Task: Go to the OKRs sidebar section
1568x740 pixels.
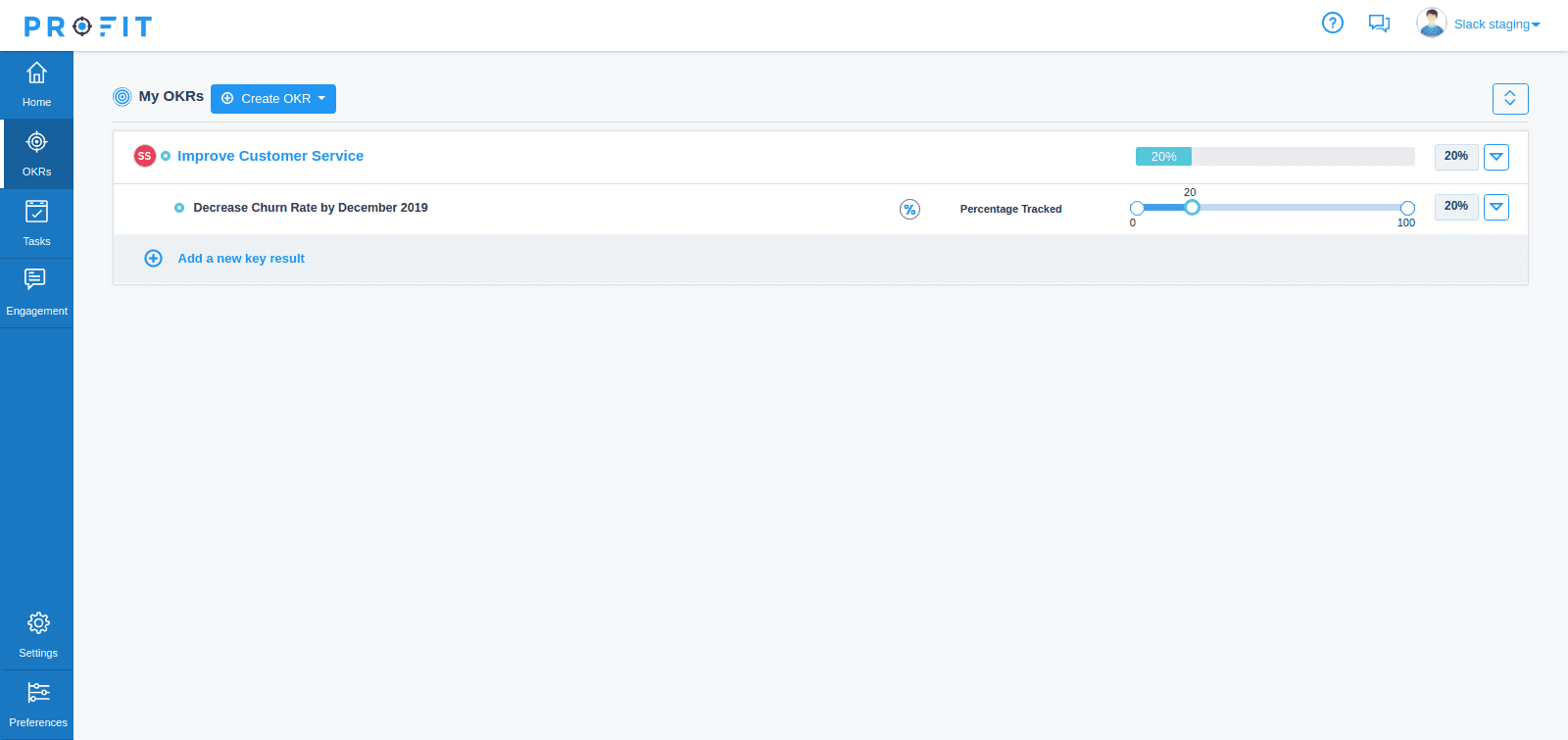Action: point(36,154)
